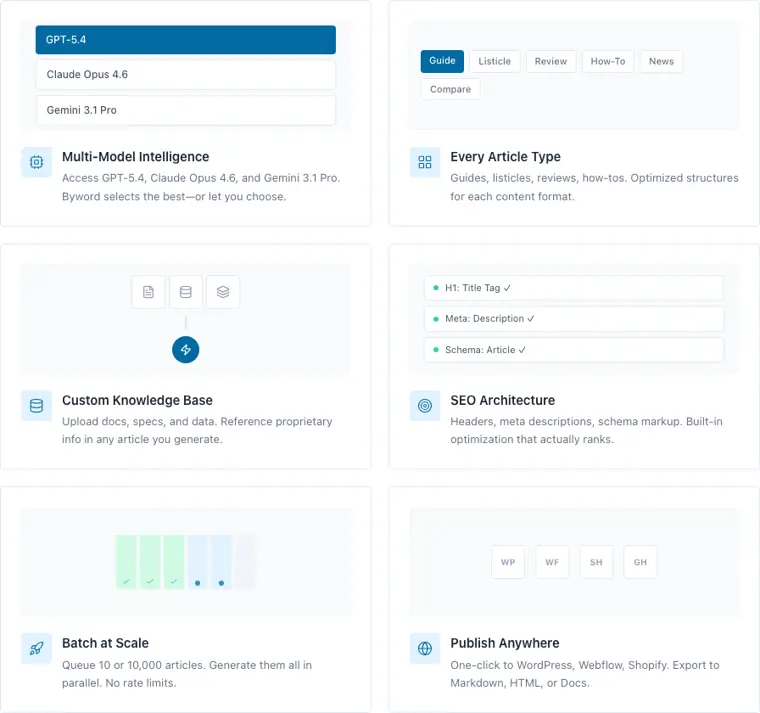The width and height of the screenshot is (760, 713).
Task: Click the stacked layers icon tile
Action: [223, 292]
